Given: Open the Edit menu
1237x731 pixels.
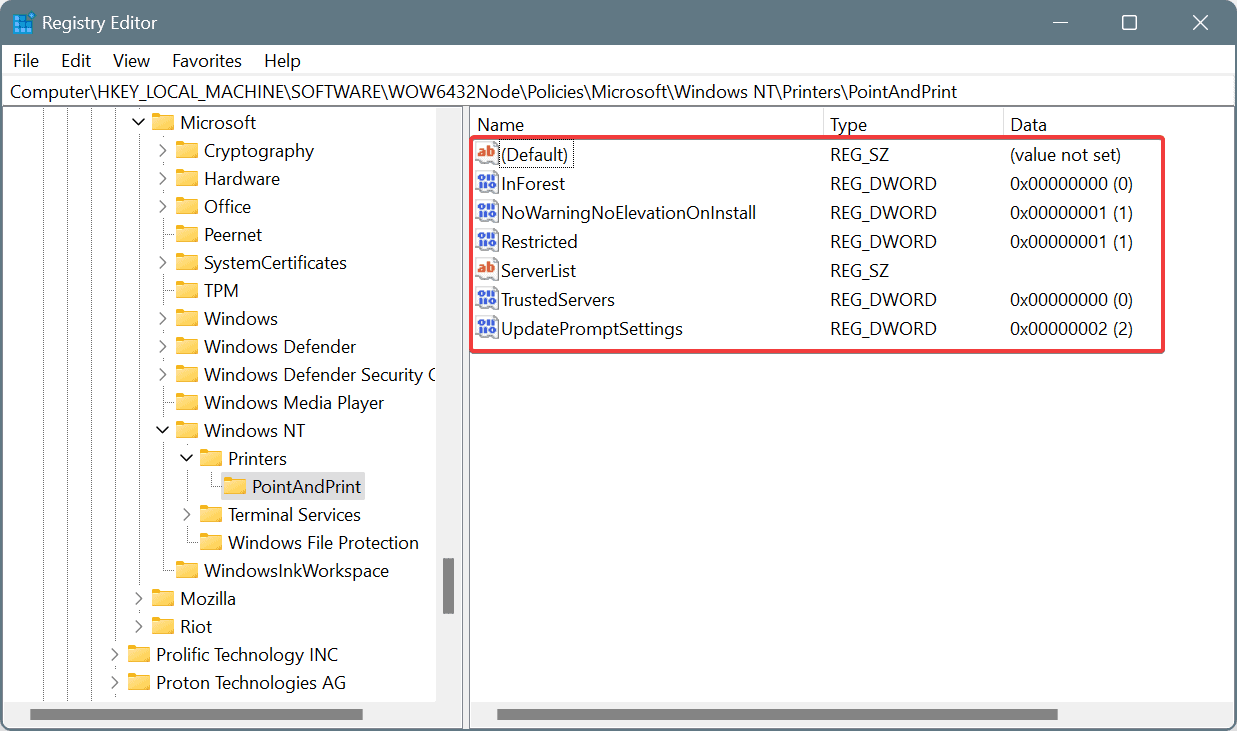Looking at the screenshot, I should 76,61.
